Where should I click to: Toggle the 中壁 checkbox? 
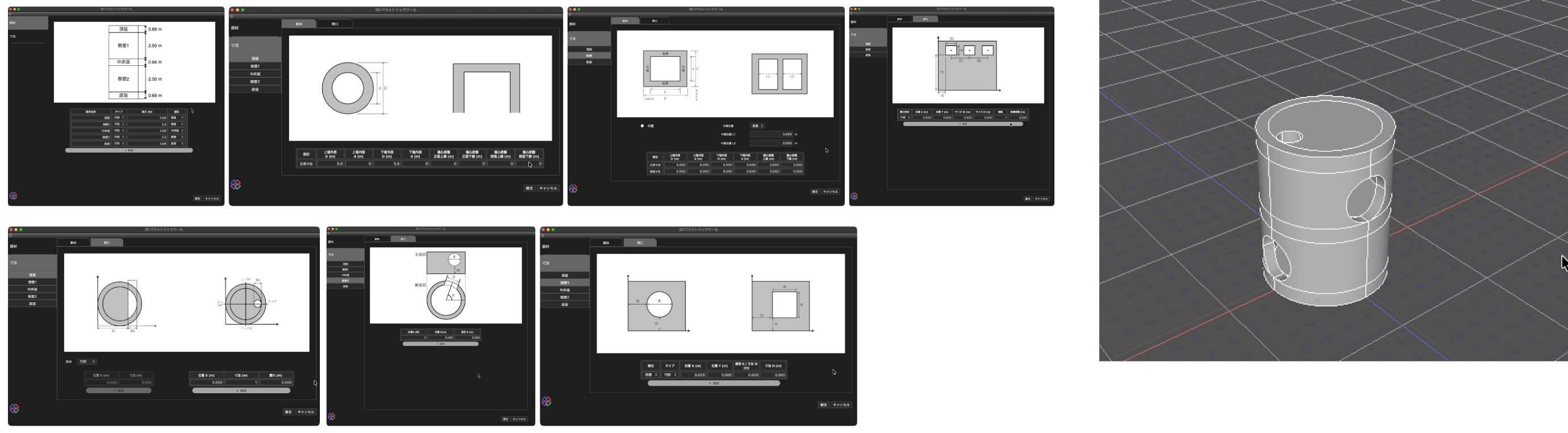point(642,126)
